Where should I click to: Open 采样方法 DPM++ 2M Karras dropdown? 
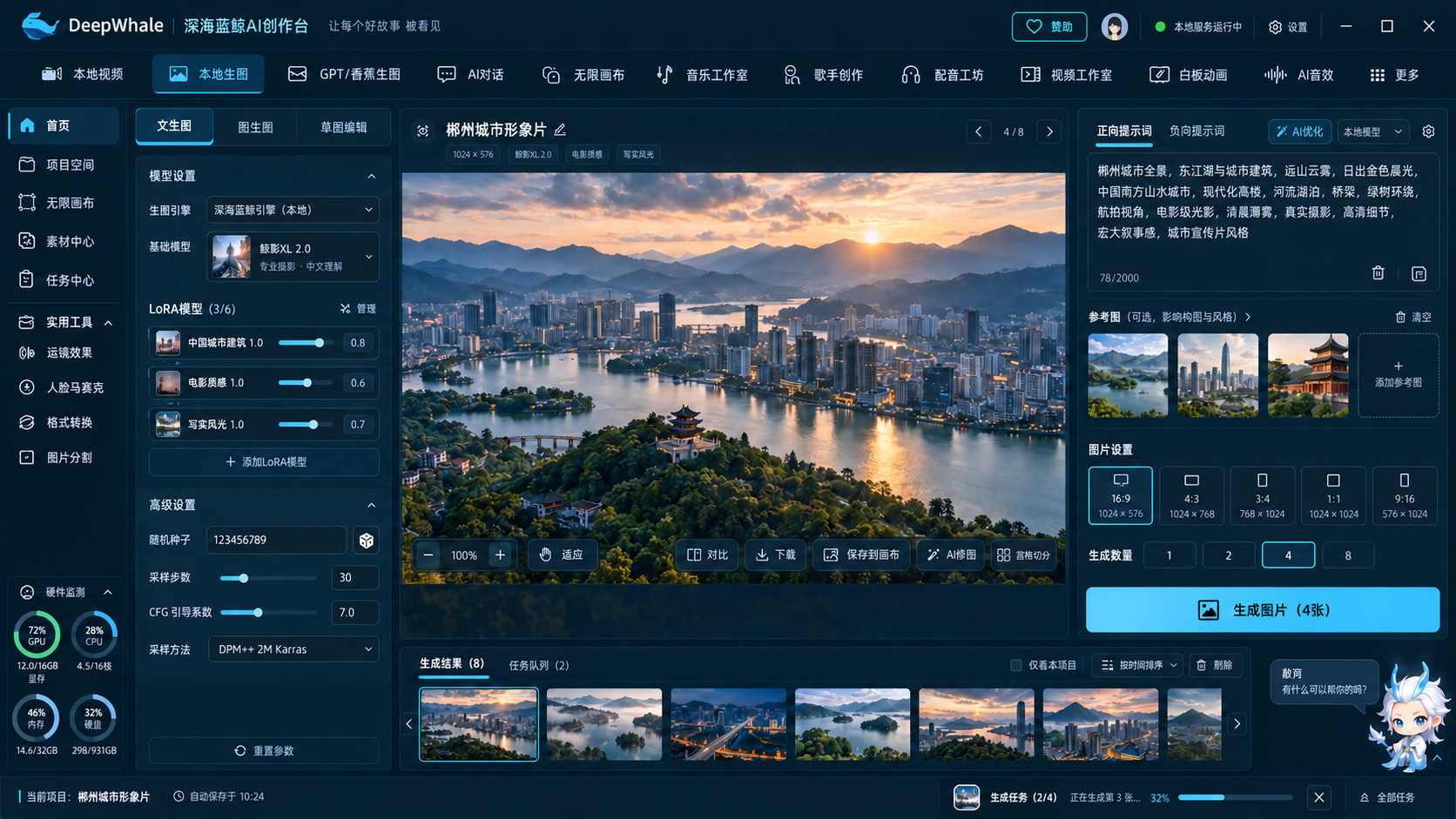[293, 649]
